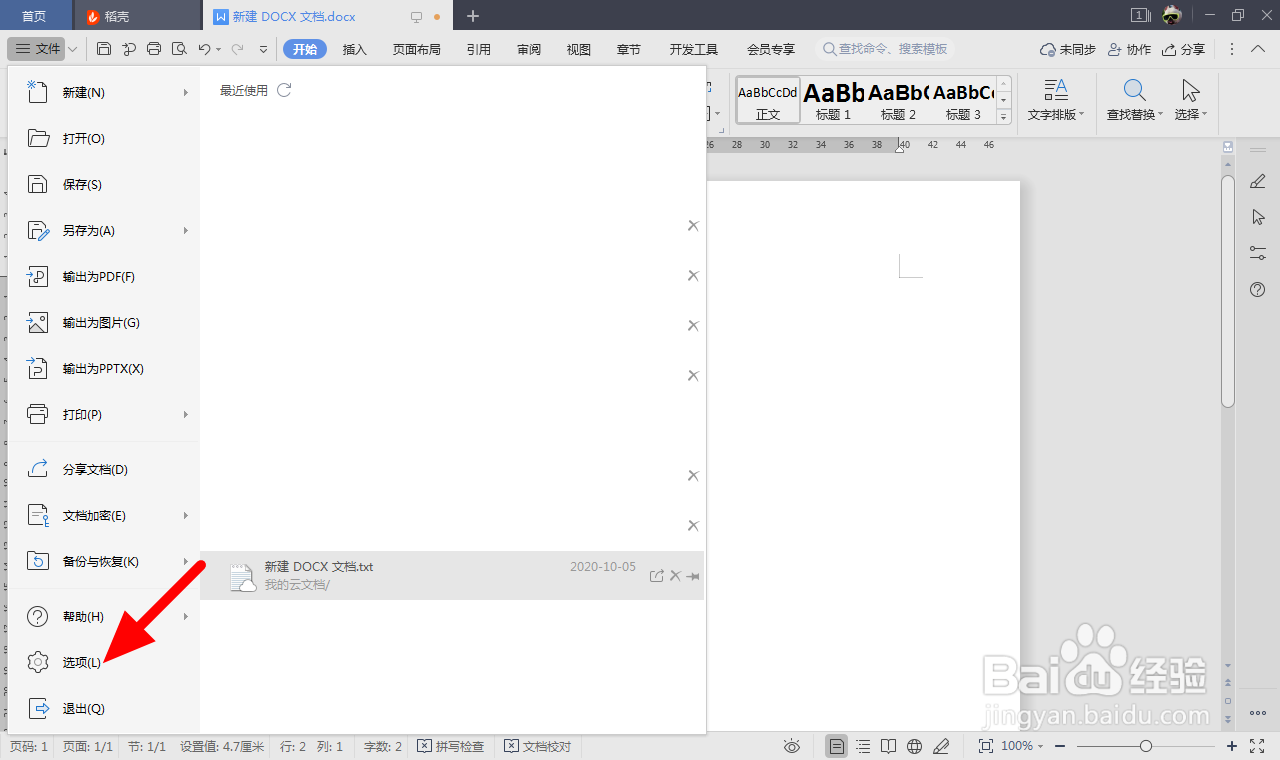Screen dimensions: 1280x760
Task: Click the redo arrow icon
Action: [237, 49]
